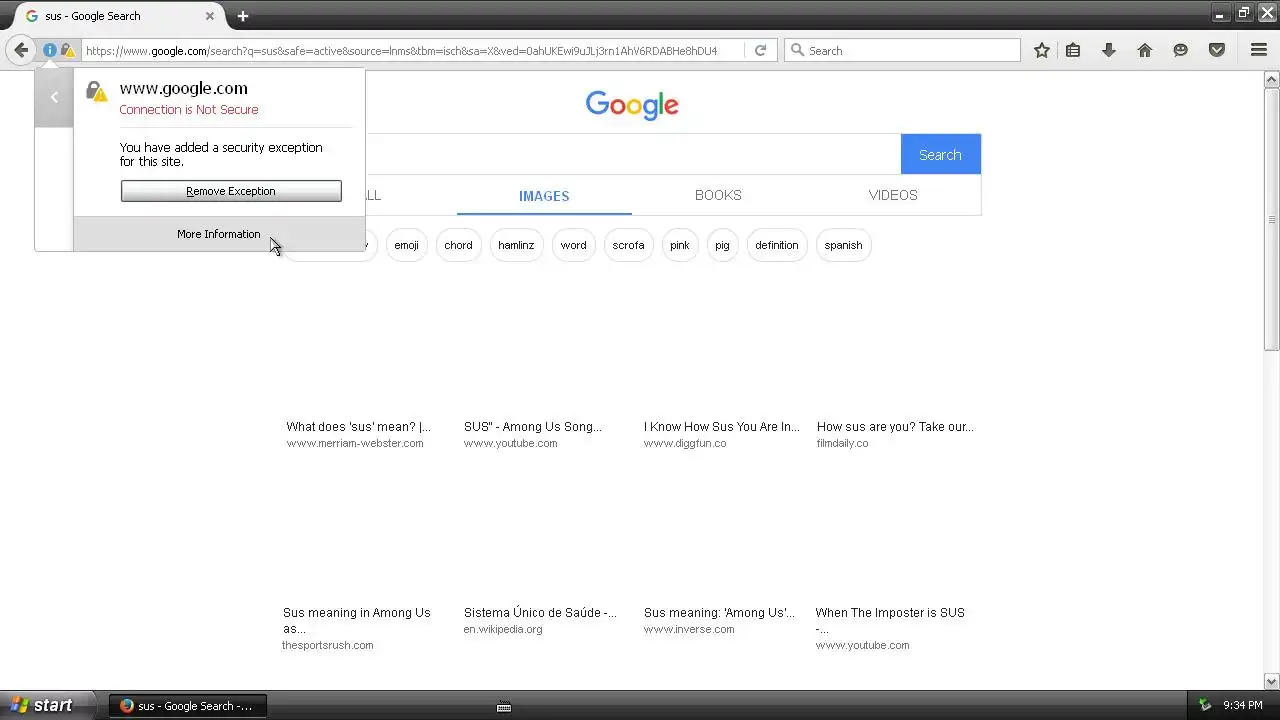Click the taskbar clock showing 9:34 PM
1280x720 pixels.
click(x=1243, y=705)
